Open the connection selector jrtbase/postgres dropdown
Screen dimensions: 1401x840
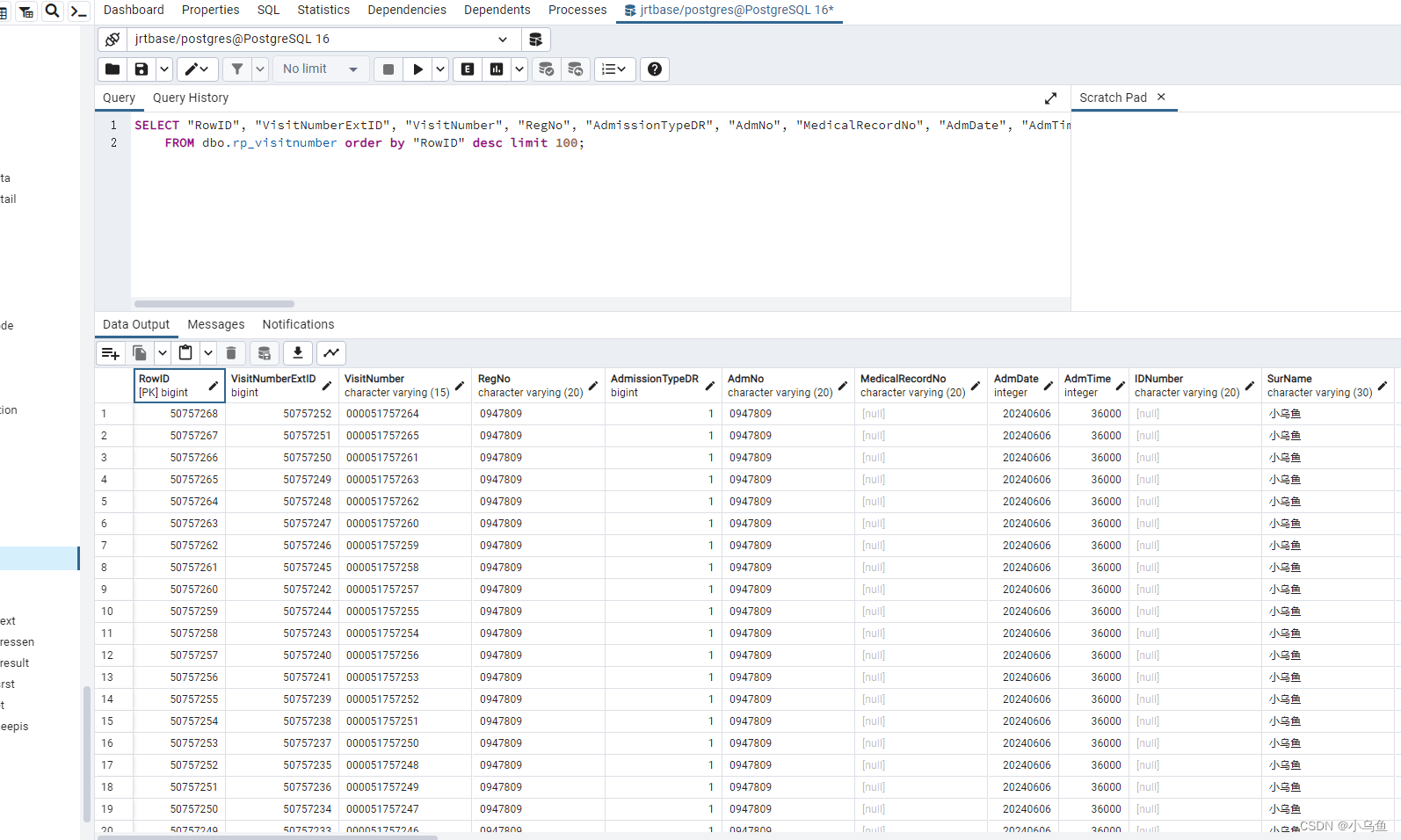(x=323, y=40)
